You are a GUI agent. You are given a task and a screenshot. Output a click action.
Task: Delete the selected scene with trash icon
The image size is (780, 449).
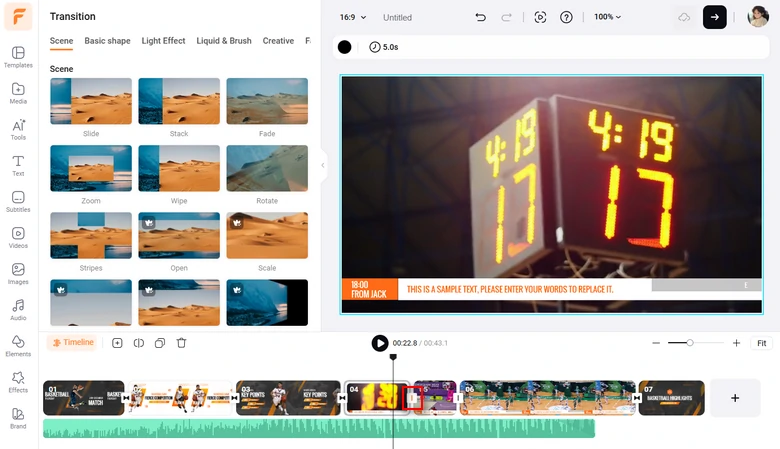(182, 343)
